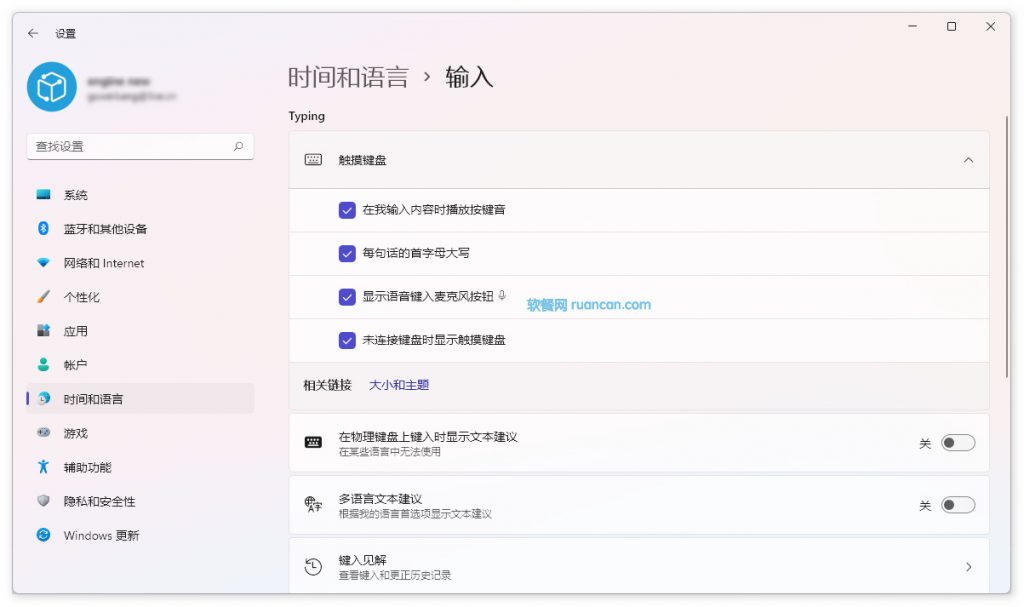Image resolution: width=1024 pixels, height=607 pixels.
Task: Click the 查找设置 search field
Action: pos(130,146)
